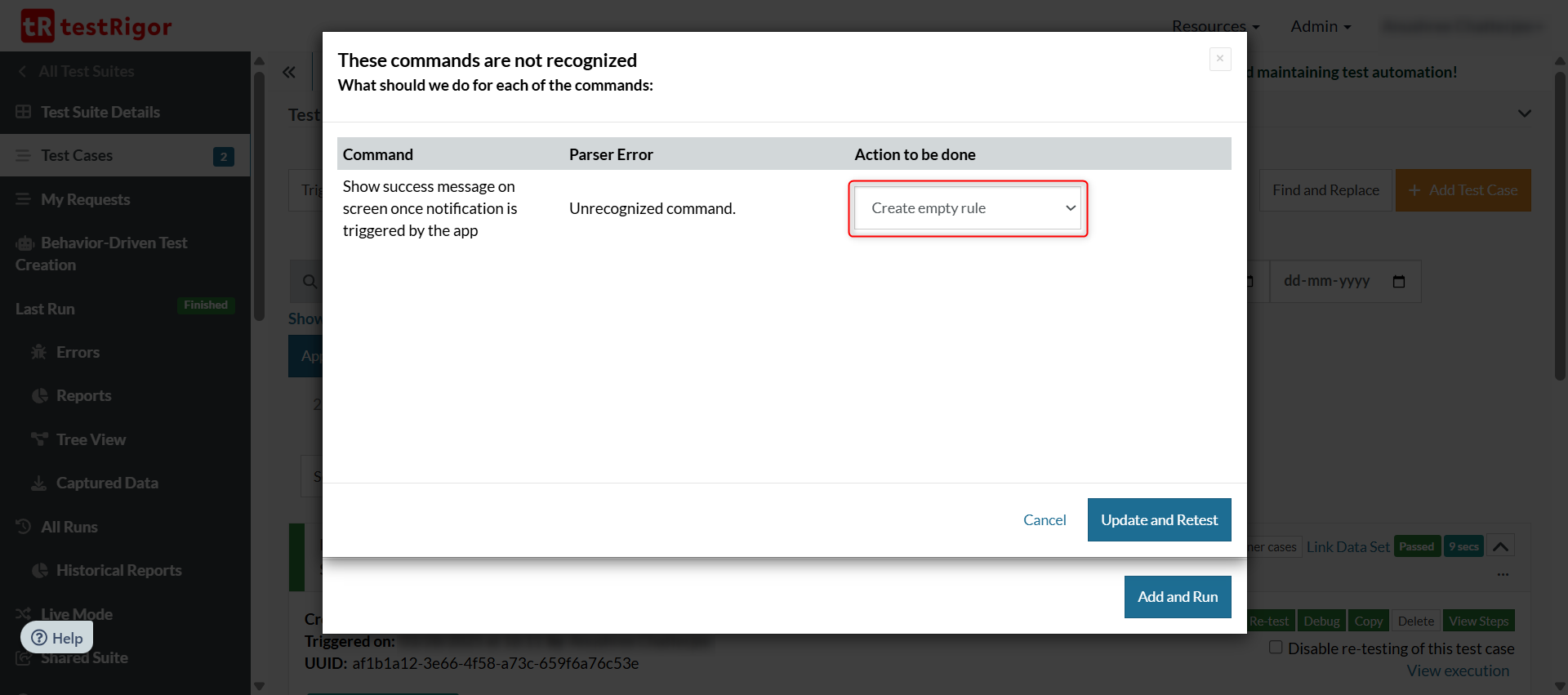Collapse sidebar with double chevron icon

tap(289, 73)
